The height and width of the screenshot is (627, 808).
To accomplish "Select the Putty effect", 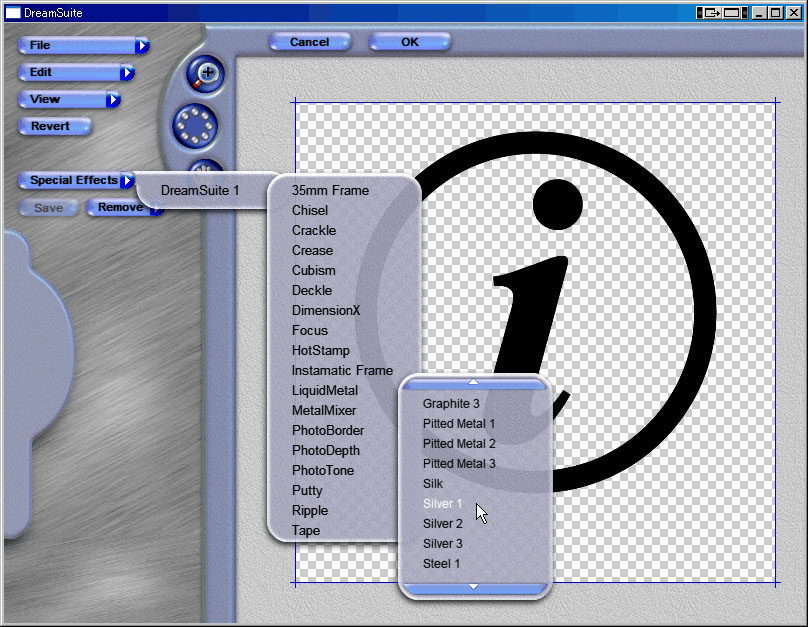I will pos(307,491).
